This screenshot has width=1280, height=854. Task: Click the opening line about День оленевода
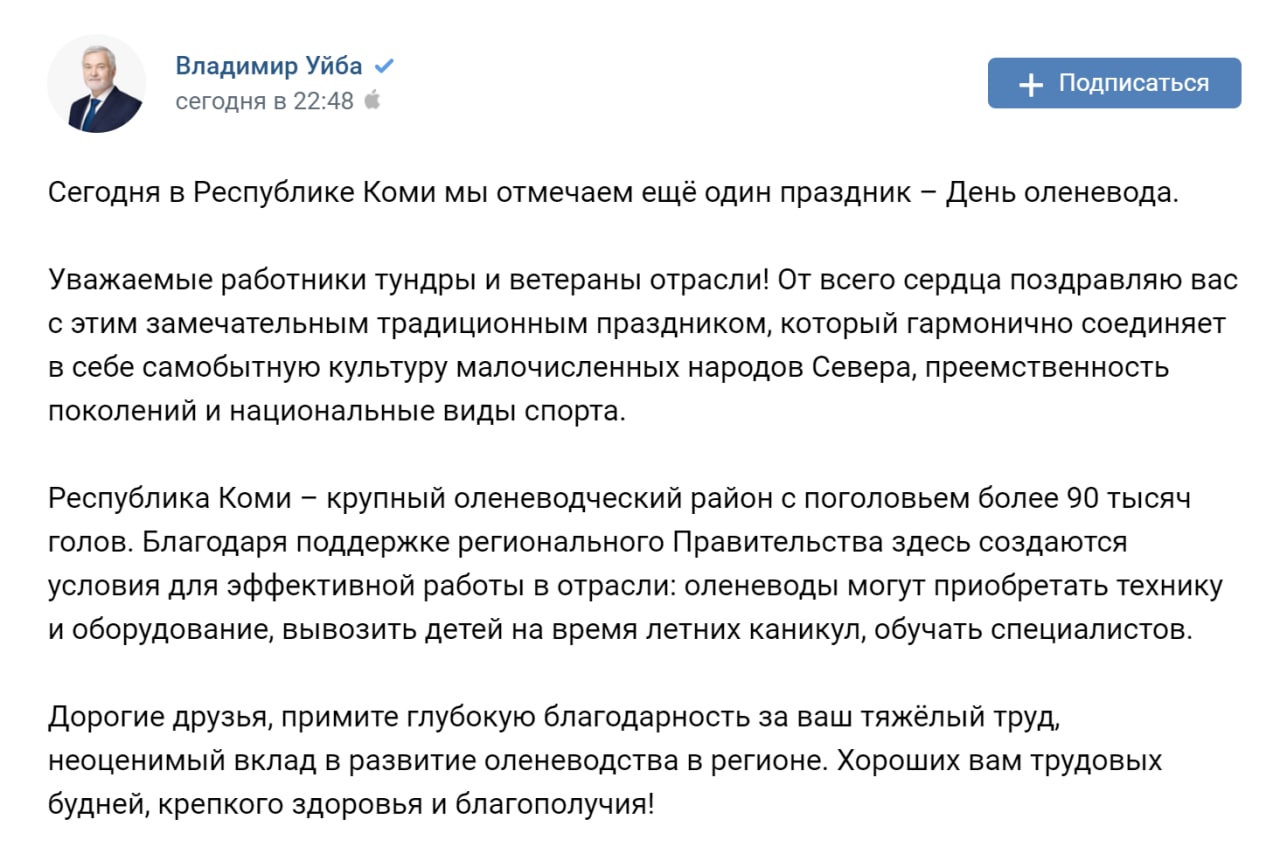pyautogui.click(x=614, y=193)
